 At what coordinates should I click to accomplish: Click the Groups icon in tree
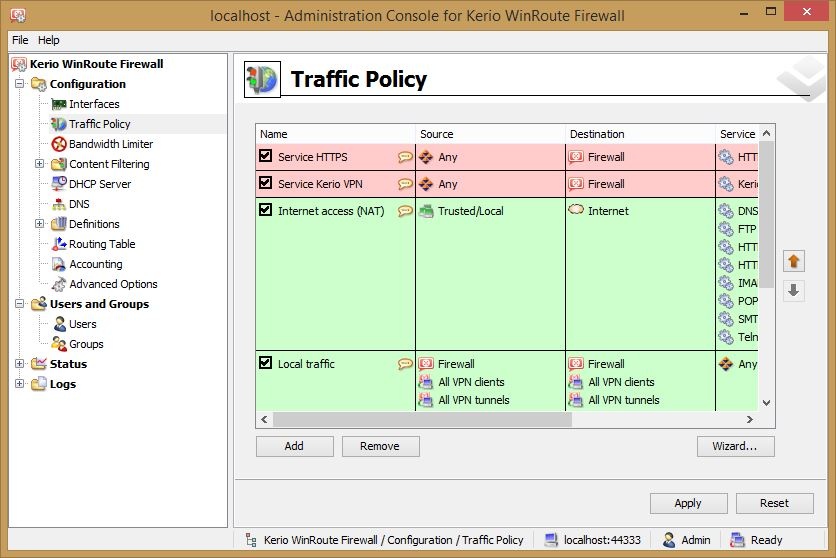coord(59,344)
